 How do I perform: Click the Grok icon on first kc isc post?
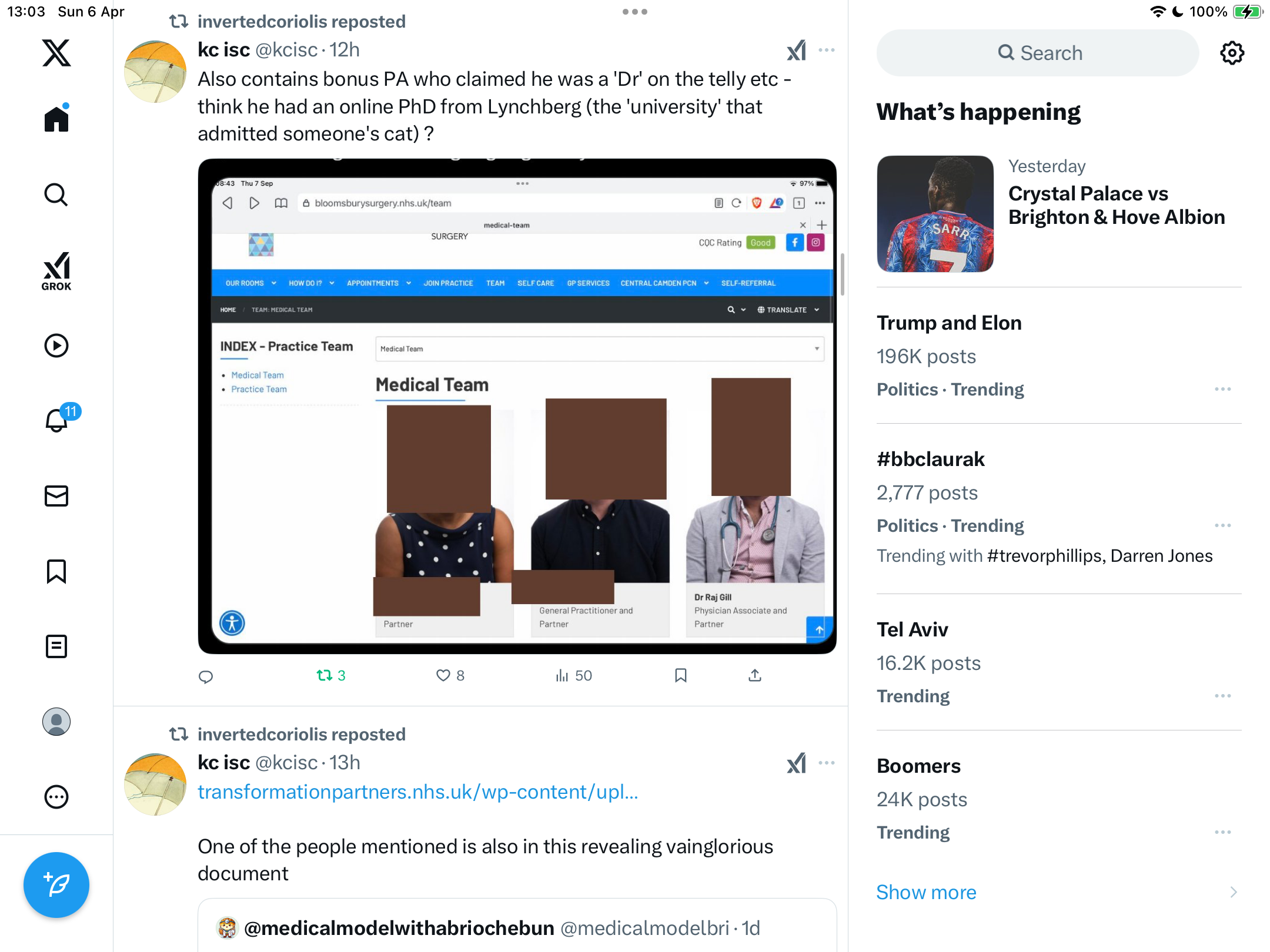pos(797,51)
